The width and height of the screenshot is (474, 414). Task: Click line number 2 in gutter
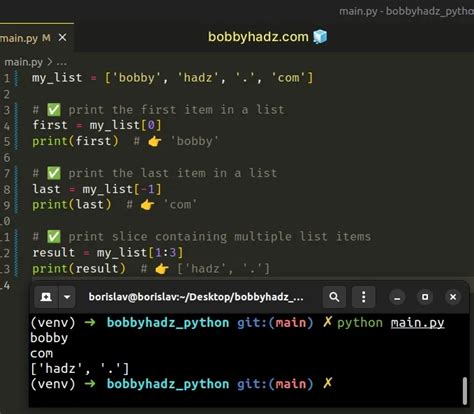point(6,94)
